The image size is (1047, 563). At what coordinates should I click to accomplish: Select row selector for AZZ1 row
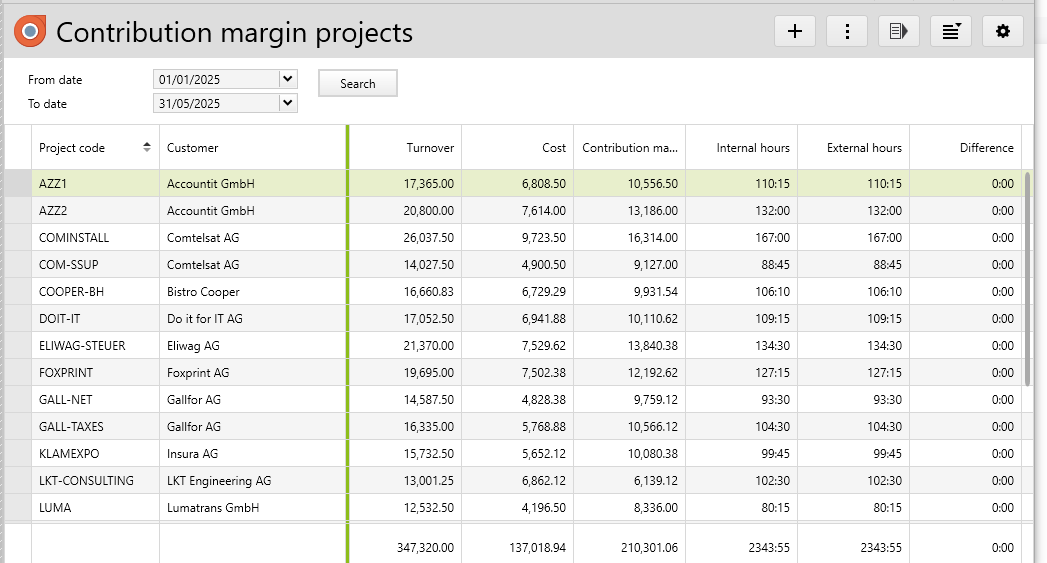pos(18,184)
